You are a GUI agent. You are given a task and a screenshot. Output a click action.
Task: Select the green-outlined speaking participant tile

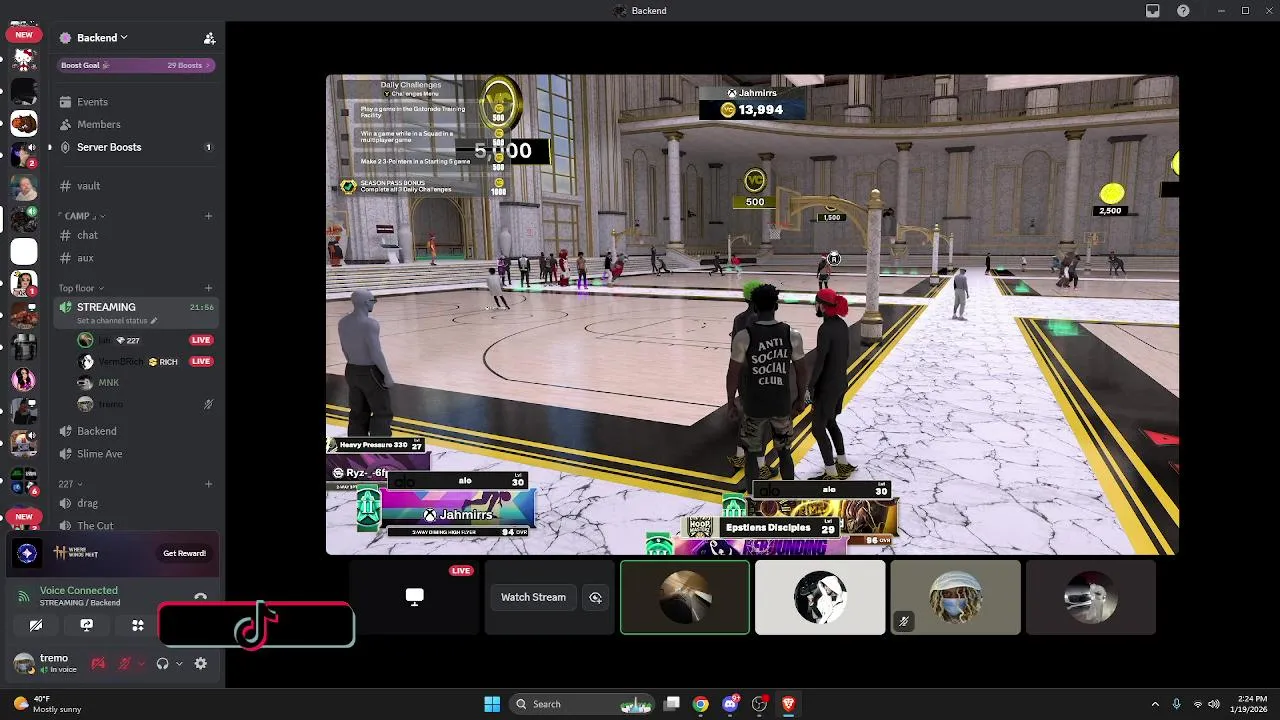click(x=685, y=597)
